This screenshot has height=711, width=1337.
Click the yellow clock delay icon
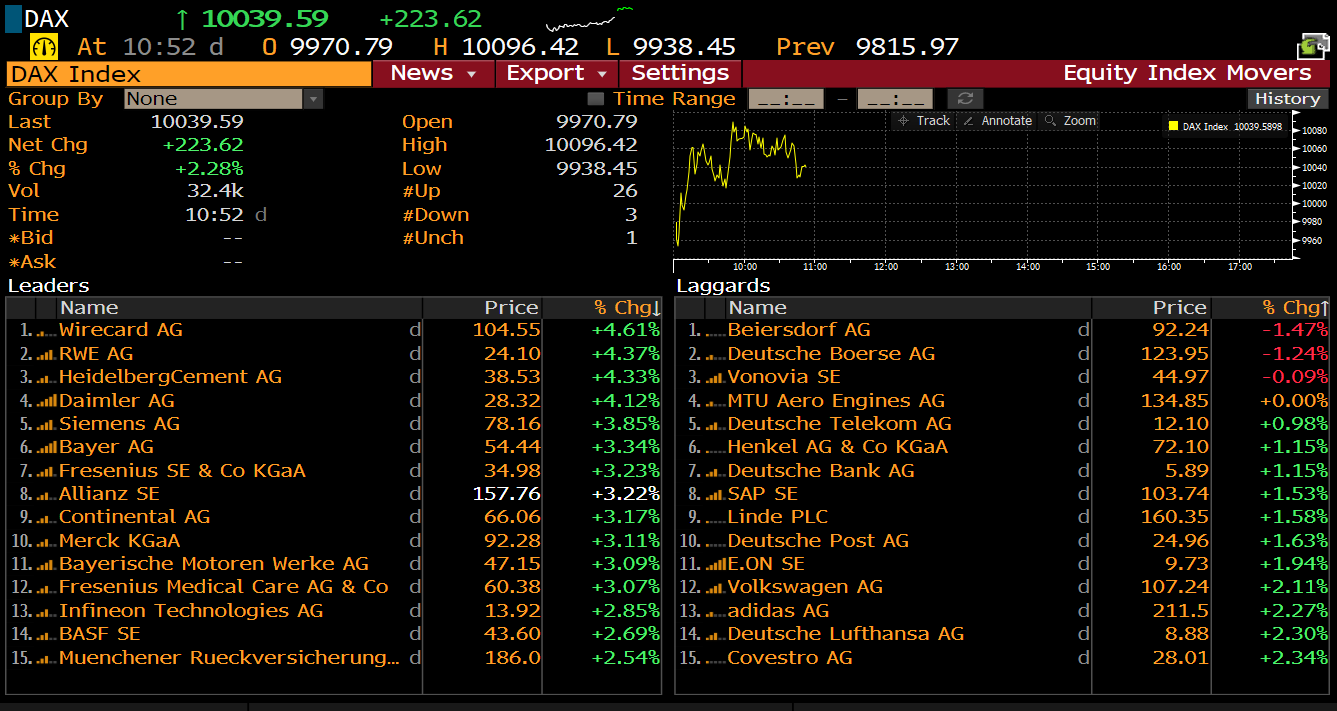click(44, 46)
